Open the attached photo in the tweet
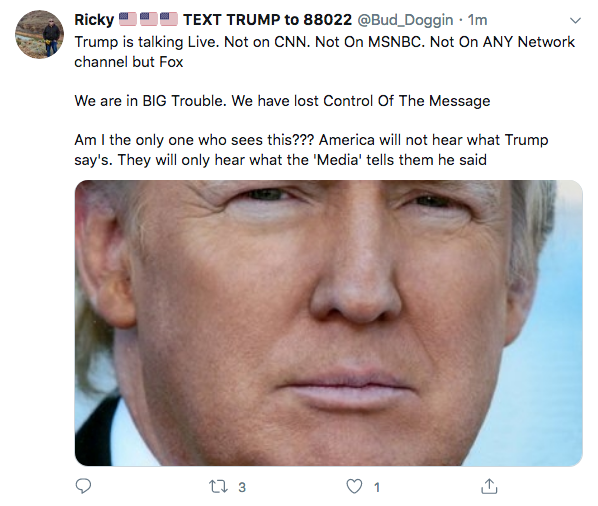Viewport: 598px width, 506px height. (328, 323)
